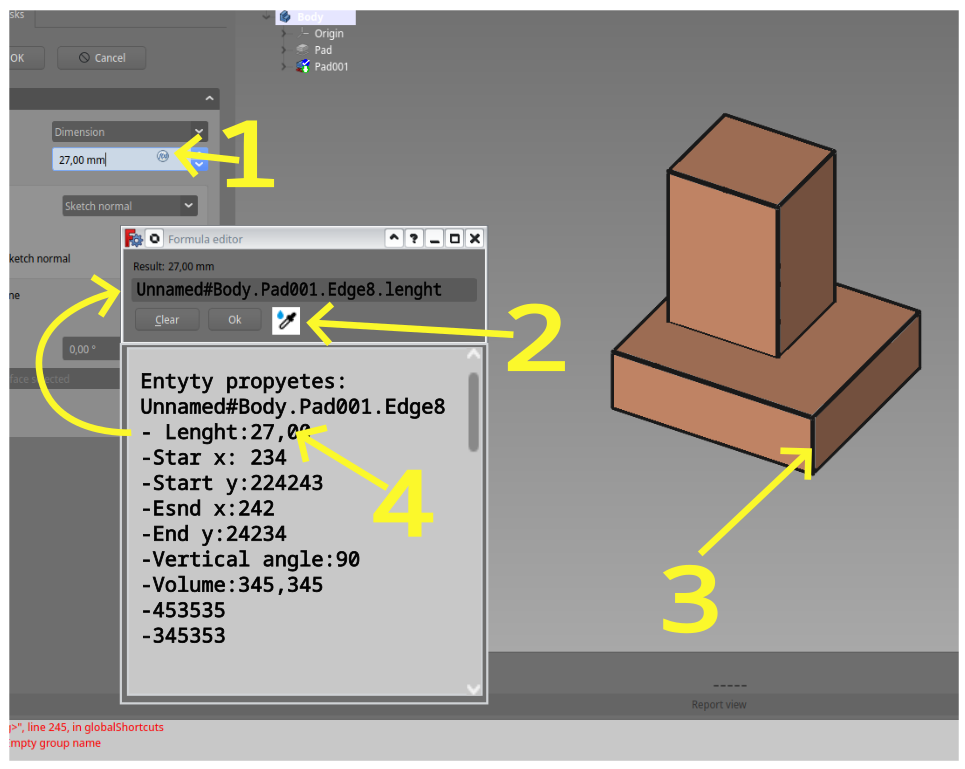Collapse the task panel section with chevron
The image size is (965, 769).
tap(209, 98)
